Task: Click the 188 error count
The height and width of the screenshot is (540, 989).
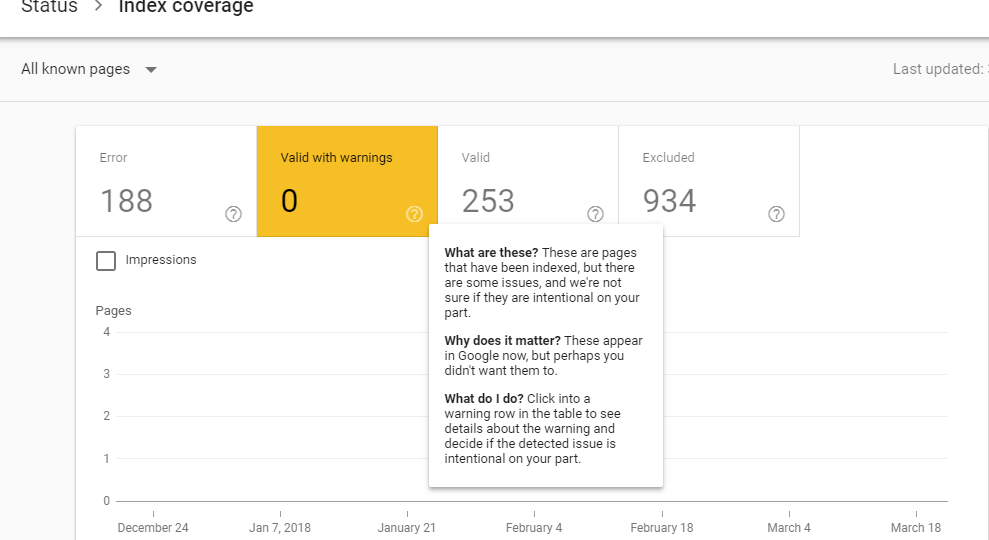Action: [x=127, y=201]
